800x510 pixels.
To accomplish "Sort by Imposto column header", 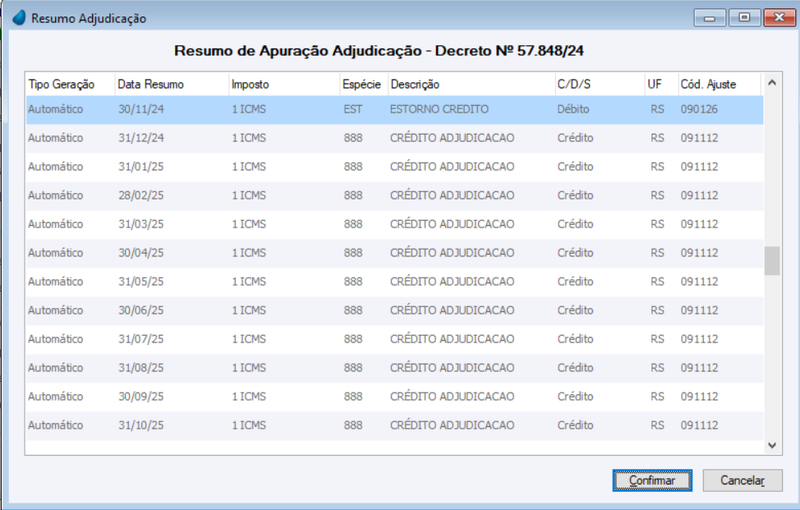I will pos(284,84).
